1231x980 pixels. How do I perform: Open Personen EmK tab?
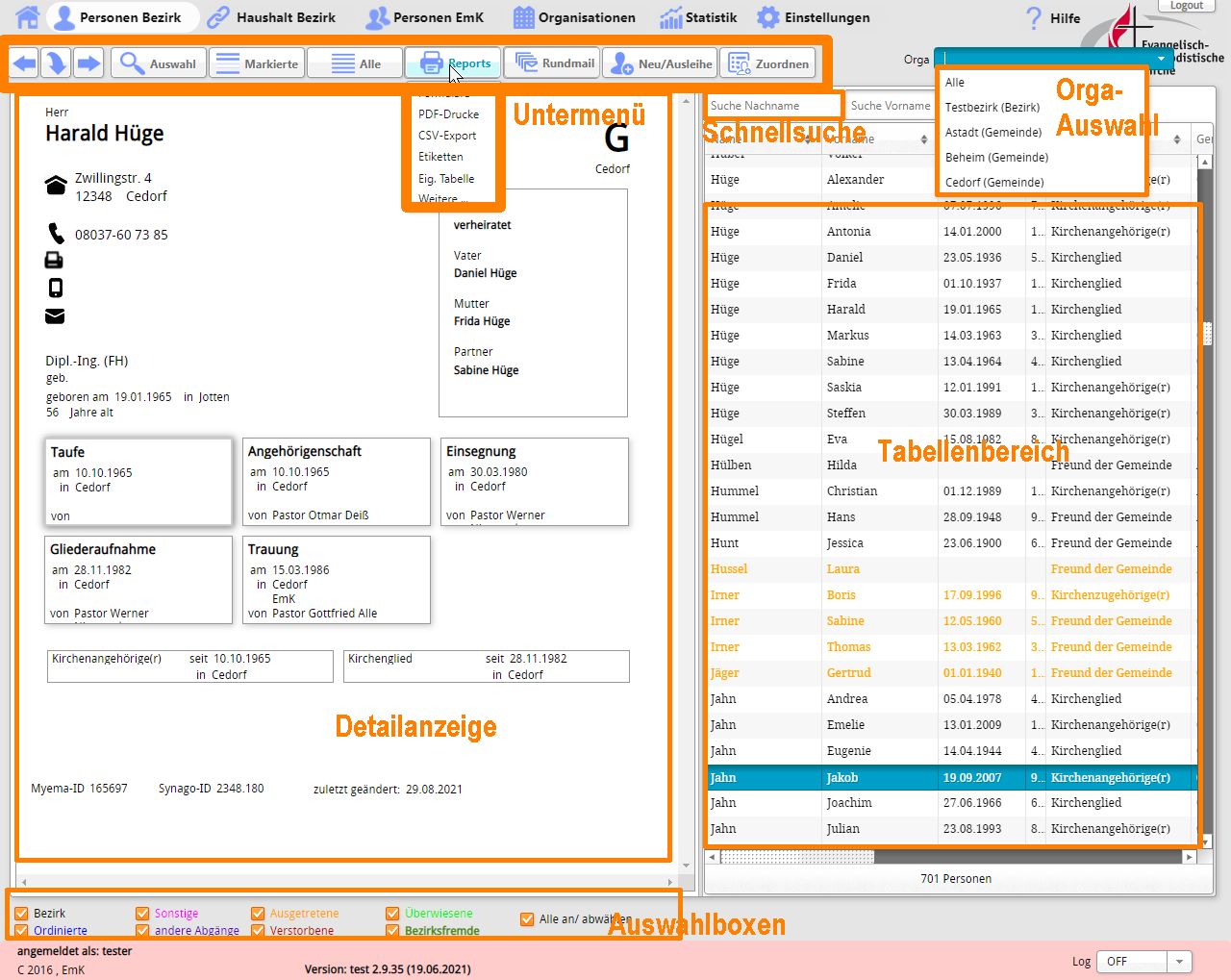tap(426, 17)
